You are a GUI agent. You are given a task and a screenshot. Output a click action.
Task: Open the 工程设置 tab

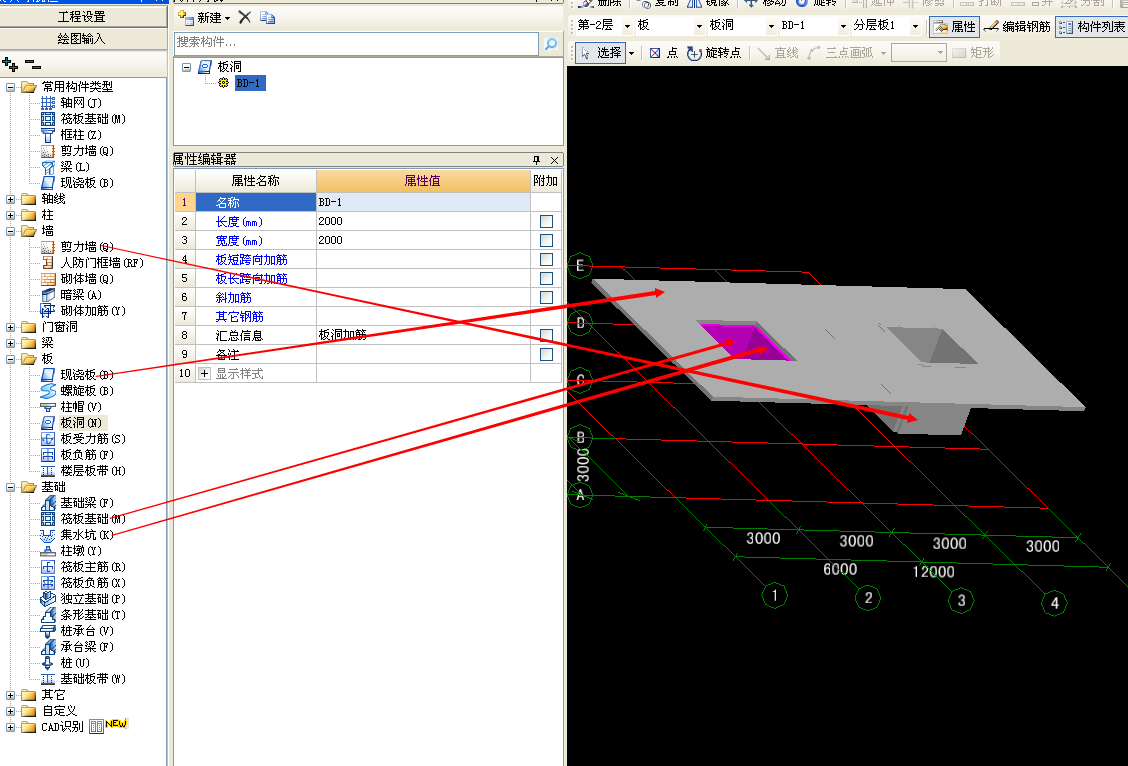coord(83,16)
